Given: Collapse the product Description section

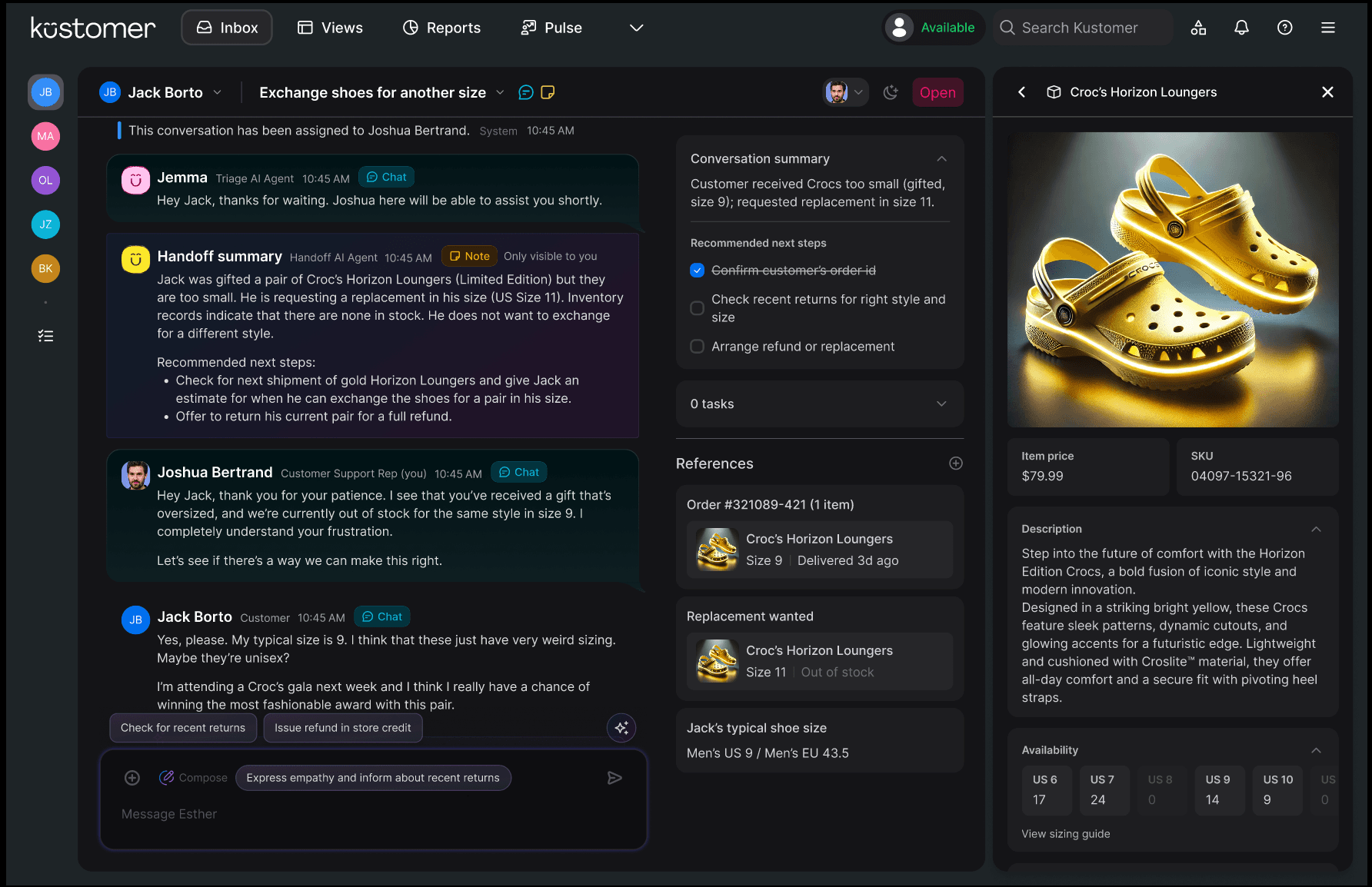Looking at the screenshot, I should (x=1317, y=529).
